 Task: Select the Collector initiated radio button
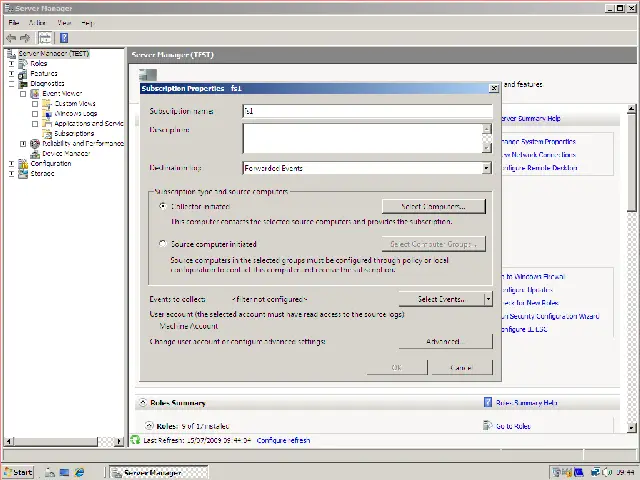[x=163, y=206]
